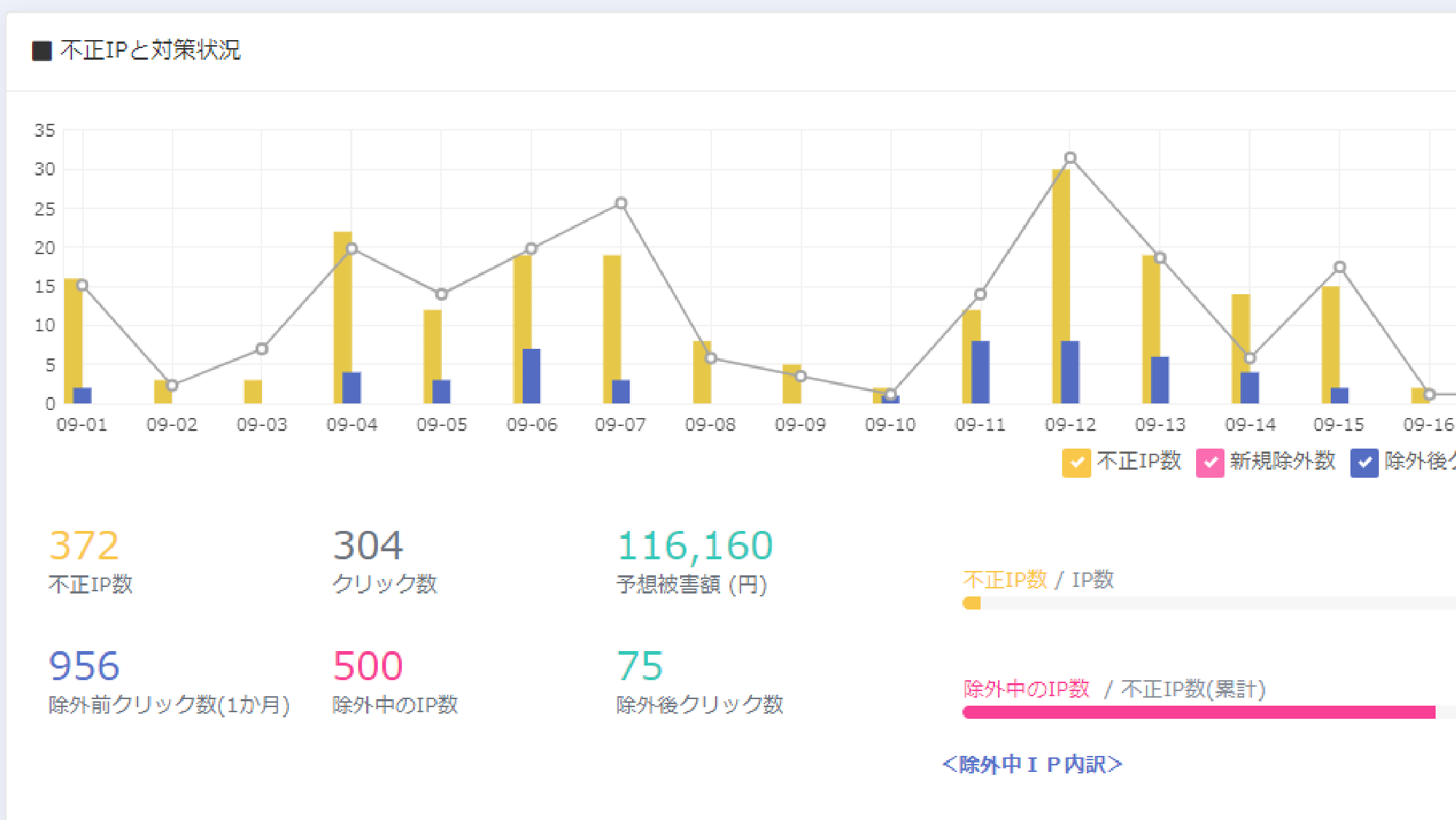Viewport: 1456px width, 820px height.
Task: Click the 500 除外中のIP数 value
Action: (368, 666)
